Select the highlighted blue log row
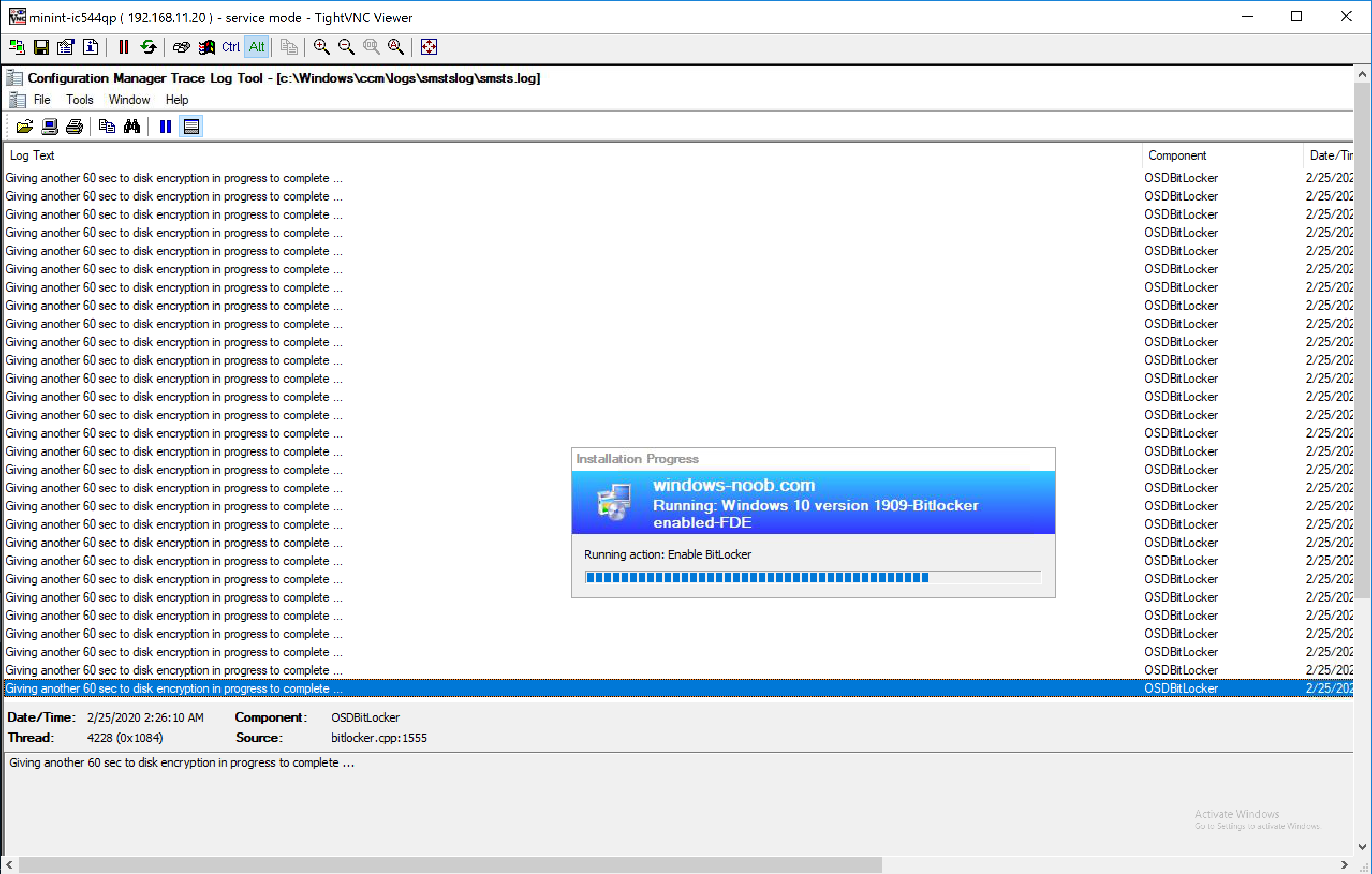1372x874 pixels. [678, 688]
